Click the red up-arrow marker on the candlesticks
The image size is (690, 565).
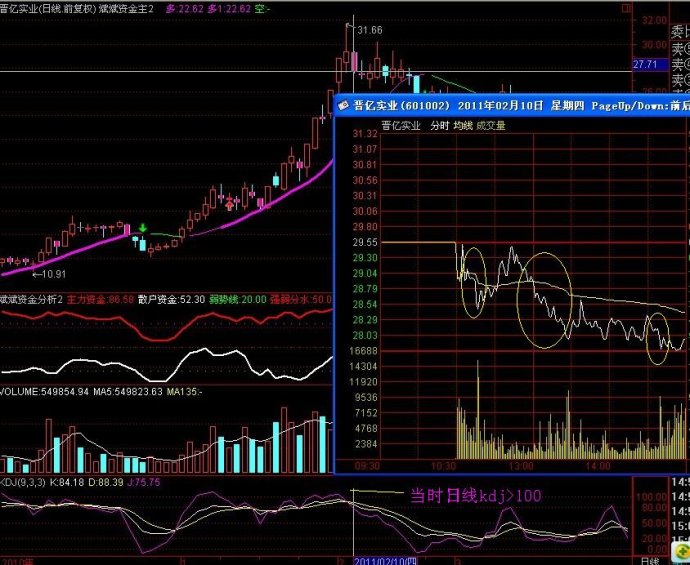tap(229, 204)
